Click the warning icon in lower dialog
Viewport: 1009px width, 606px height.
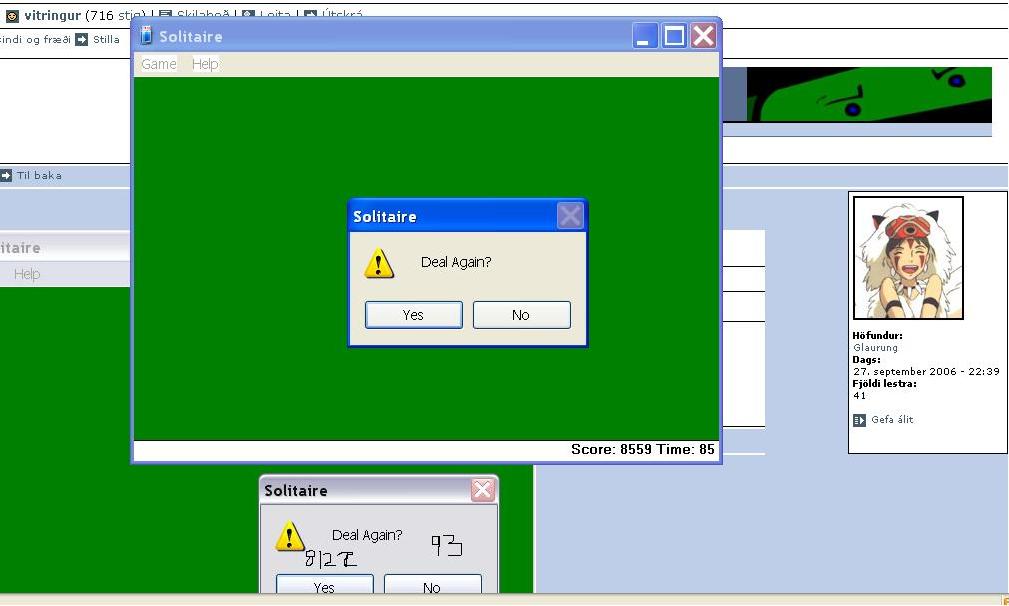[290, 536]
